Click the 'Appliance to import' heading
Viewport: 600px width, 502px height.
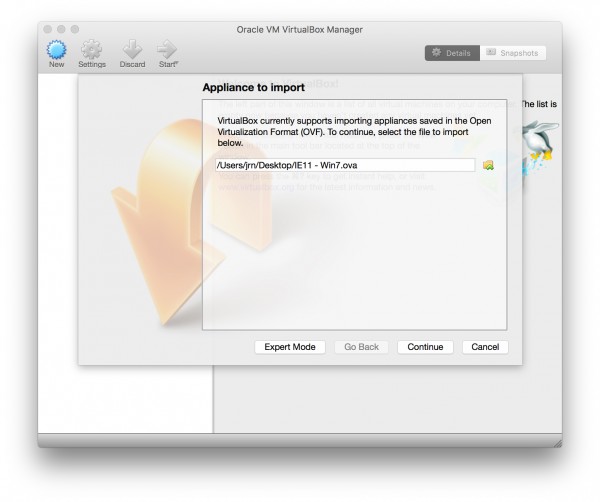[254, 88]
